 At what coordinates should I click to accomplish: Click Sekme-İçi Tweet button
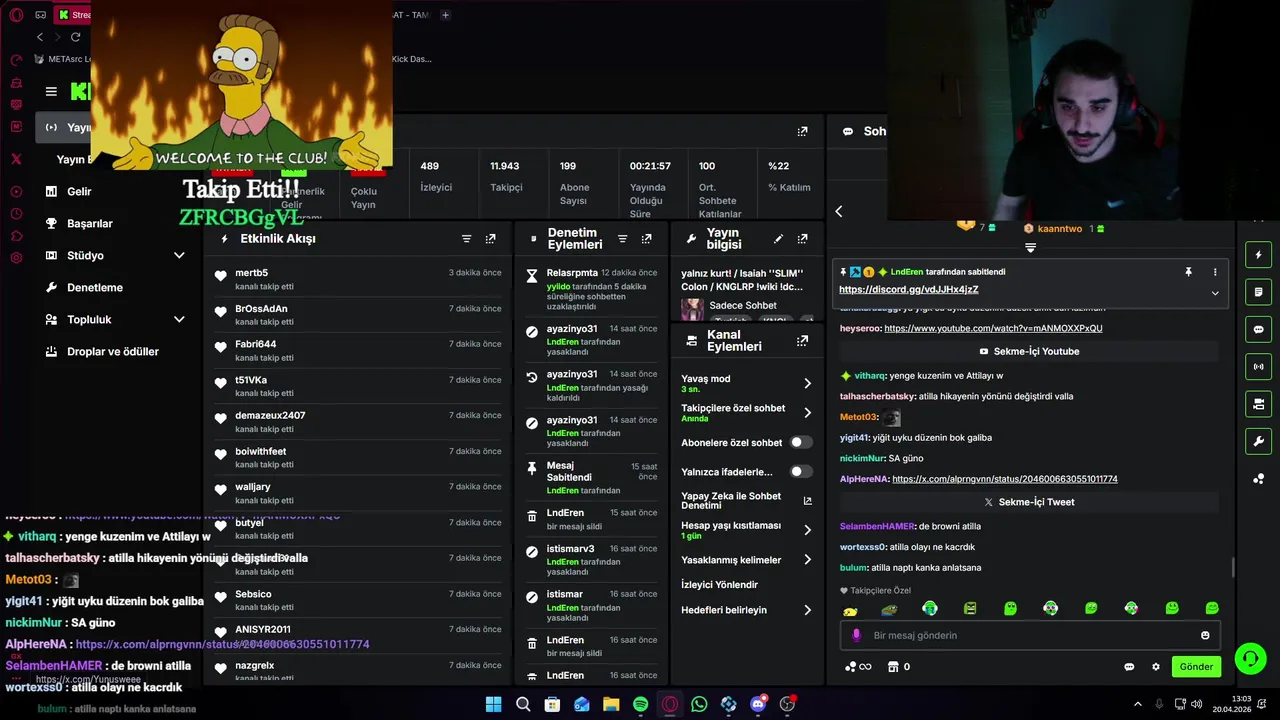click(x=1028, y=502)
